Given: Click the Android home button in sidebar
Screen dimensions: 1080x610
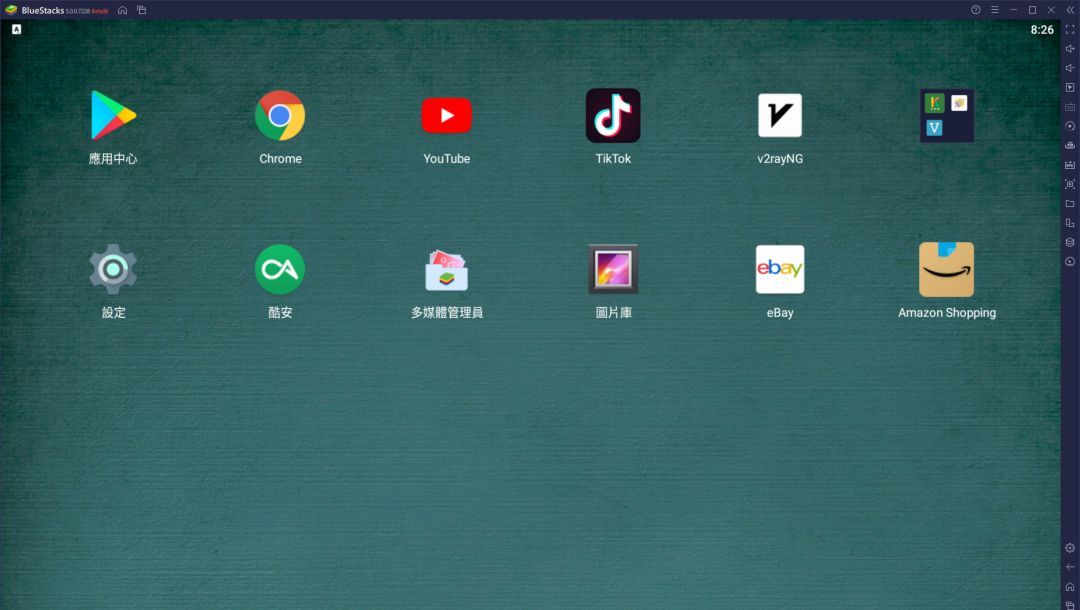Looking at the screenshot, I should pos(1070,587).
